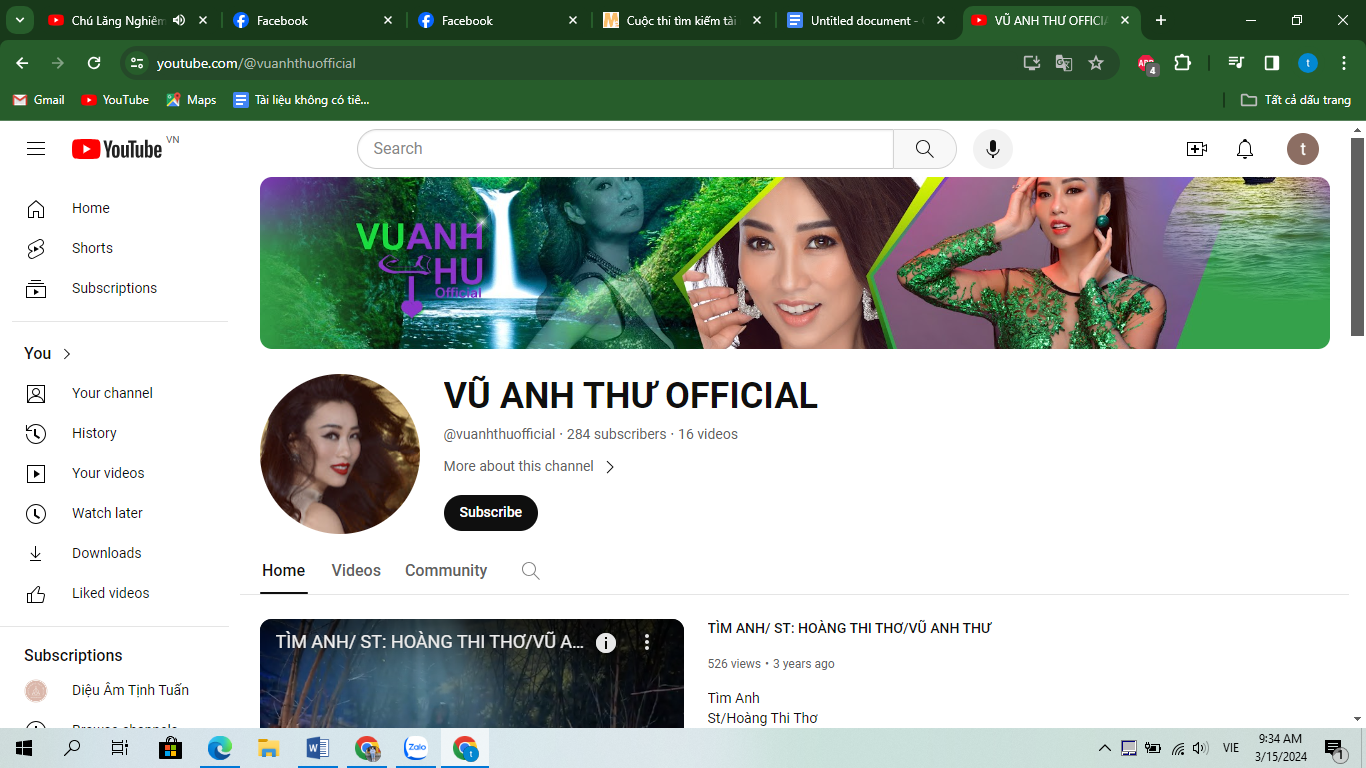Click the TÌM ANH video title link
This screenshot has height=768, width=1366.
point(849,628)
